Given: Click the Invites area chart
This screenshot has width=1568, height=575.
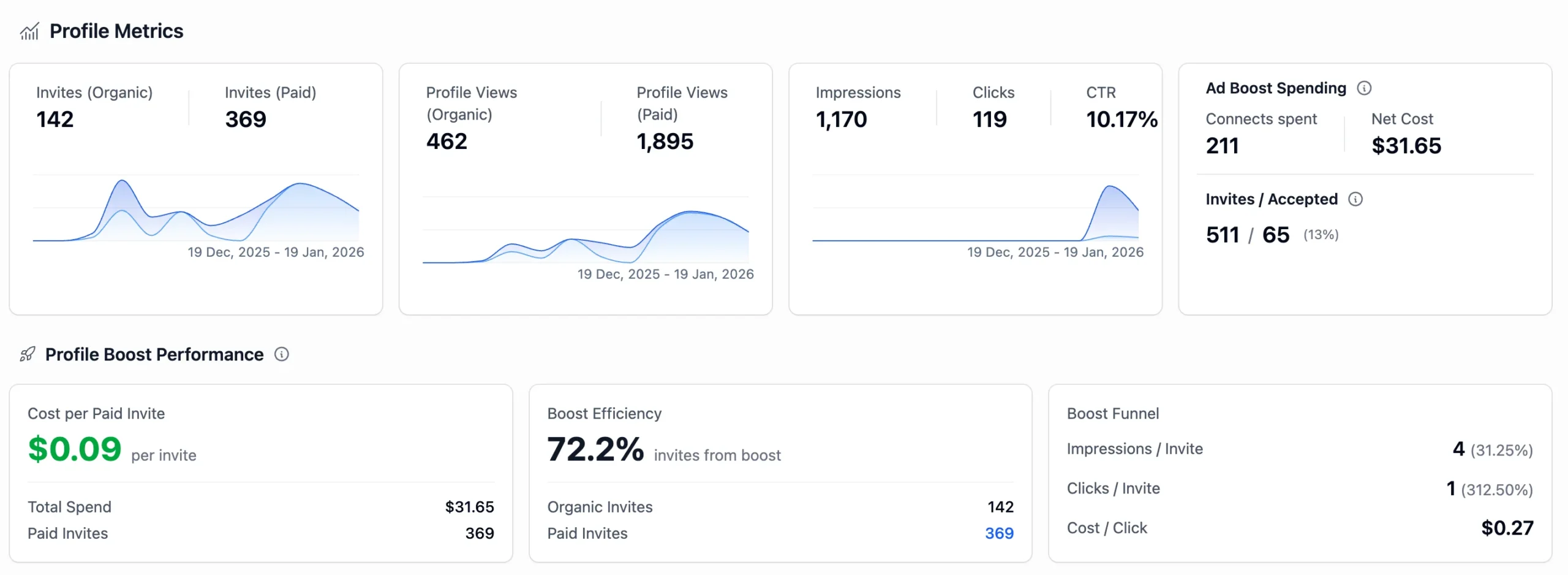Looking at the screenshot, I should 196,211.
